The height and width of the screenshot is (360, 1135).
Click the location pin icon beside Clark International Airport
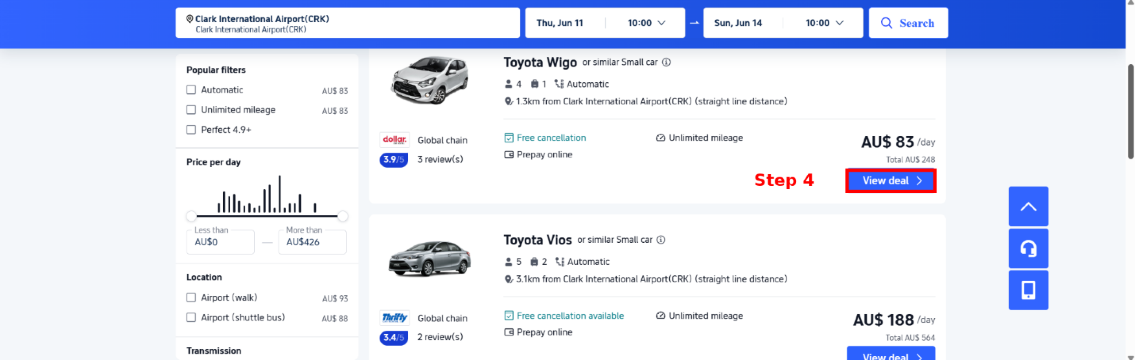(190, 19)
